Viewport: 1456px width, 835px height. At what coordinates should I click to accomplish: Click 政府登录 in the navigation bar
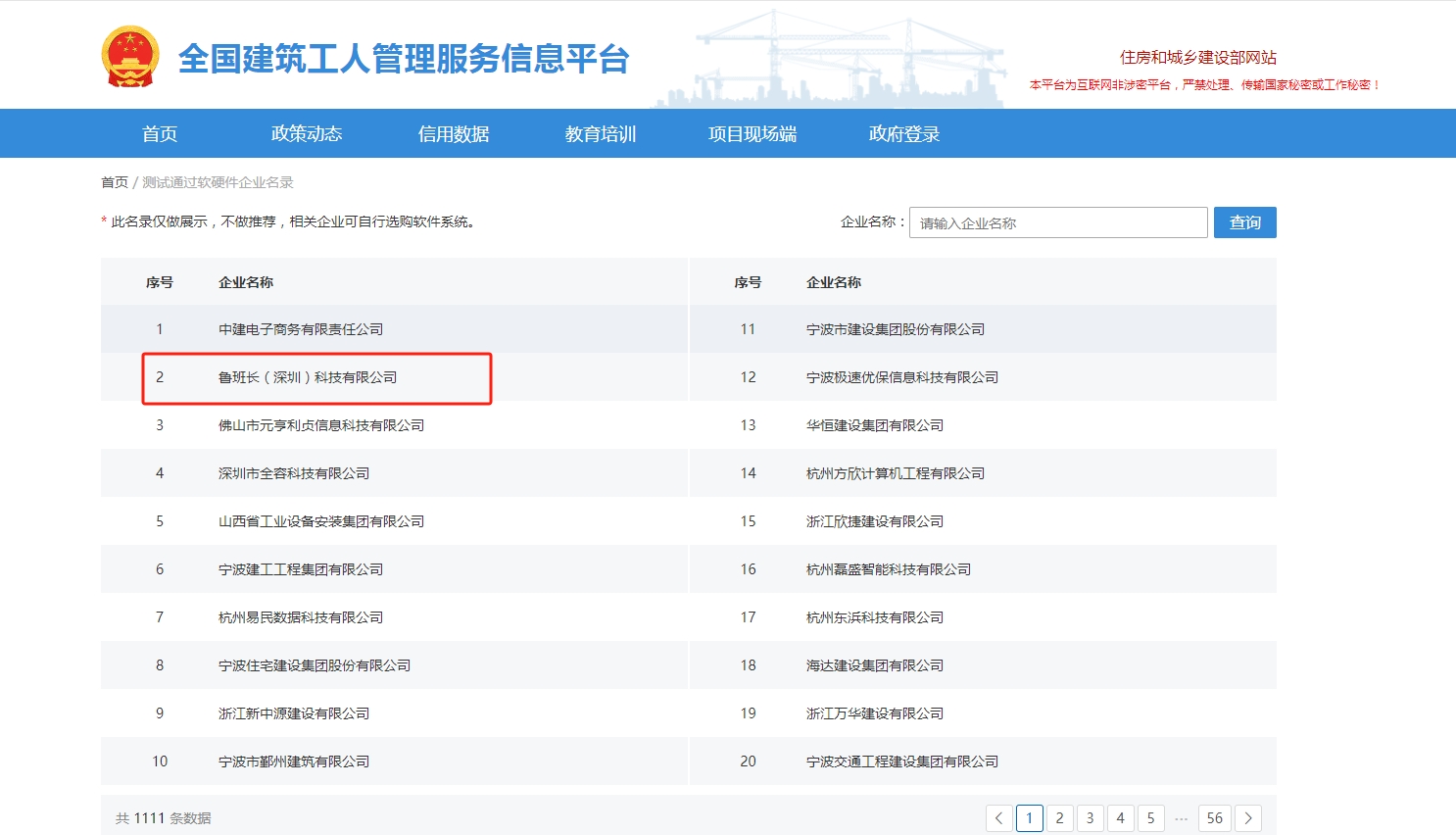pyautogui.click(x=901, y=133)
